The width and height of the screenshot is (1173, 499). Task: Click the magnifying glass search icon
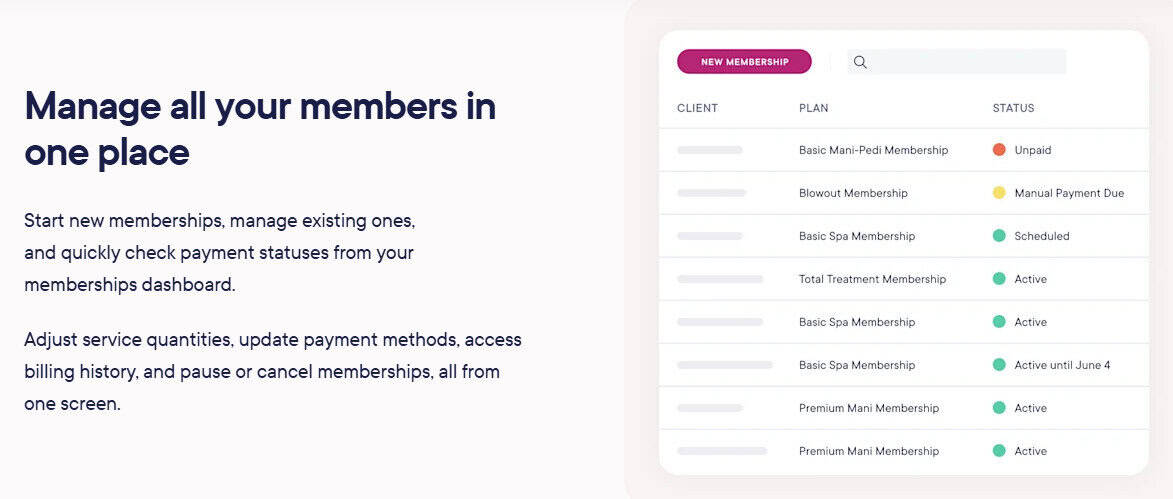[x=860, y=62]
